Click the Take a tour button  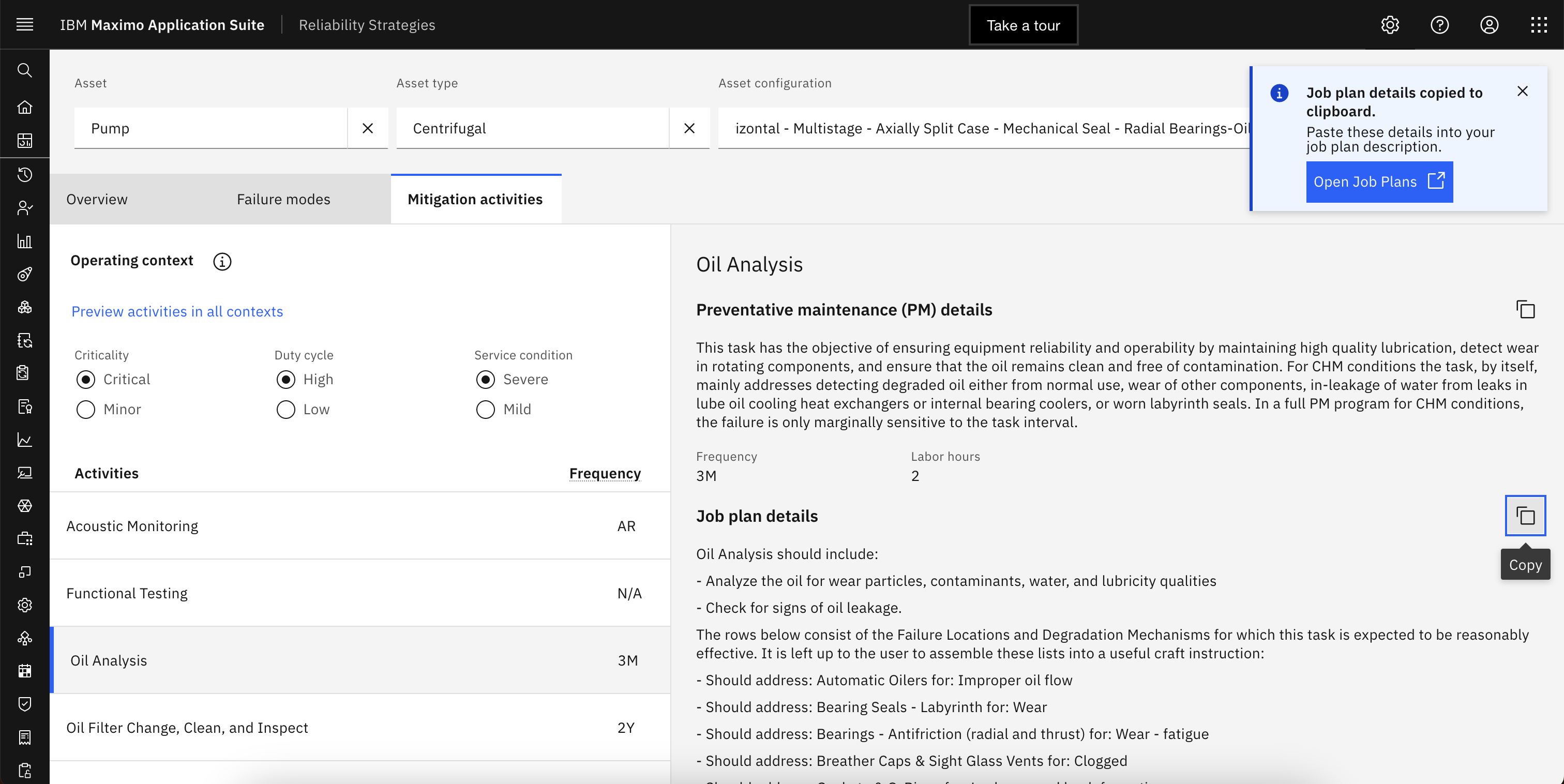click(1024, 25)
